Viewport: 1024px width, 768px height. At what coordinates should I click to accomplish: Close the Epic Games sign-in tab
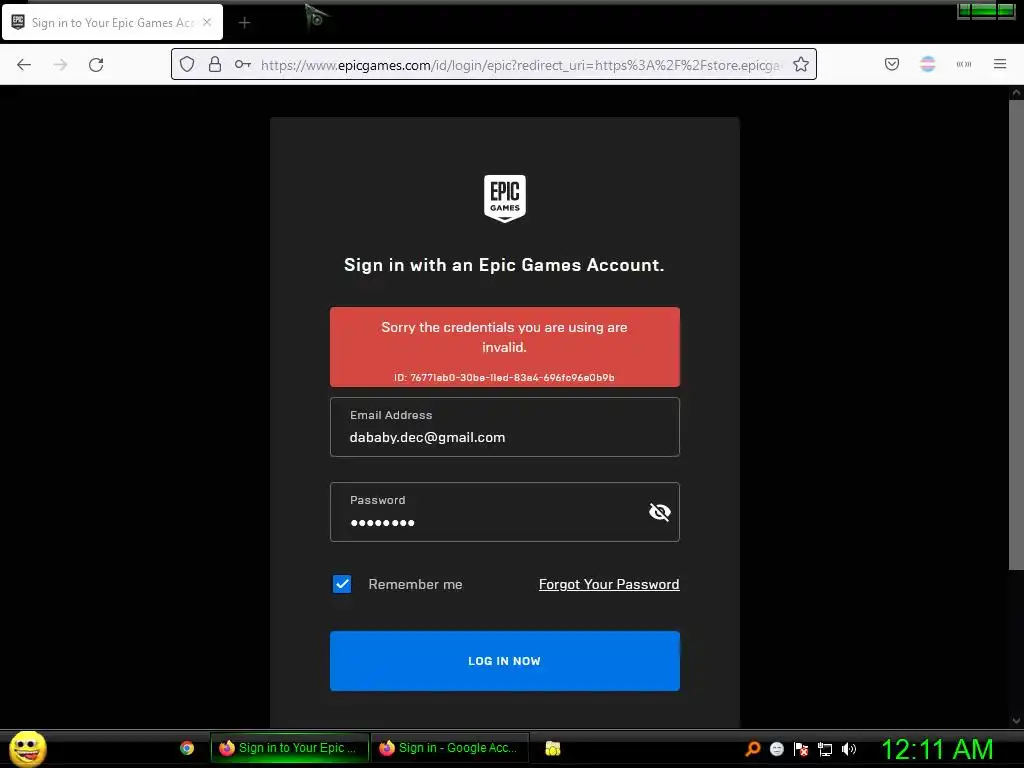point(207,22)
